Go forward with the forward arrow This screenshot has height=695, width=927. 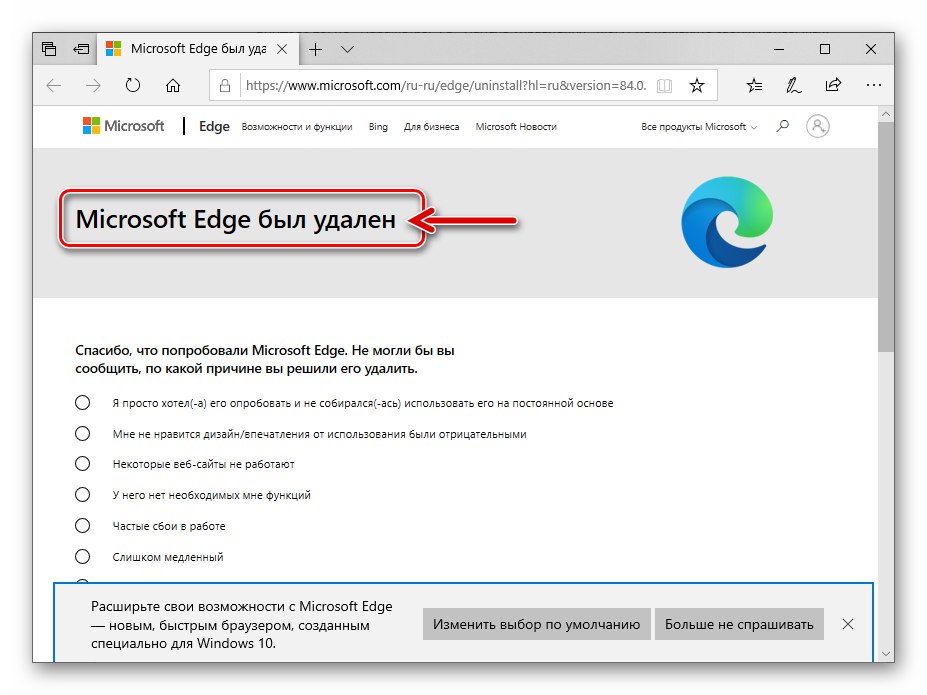[x=93, y=86]
